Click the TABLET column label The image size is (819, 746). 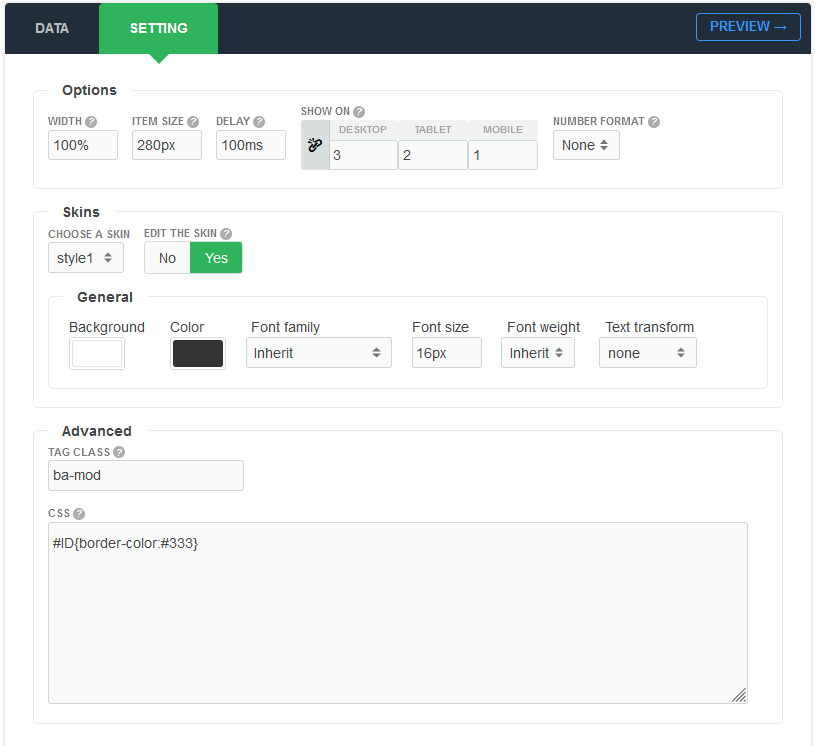pyautogui.click(x=433, y=130)
